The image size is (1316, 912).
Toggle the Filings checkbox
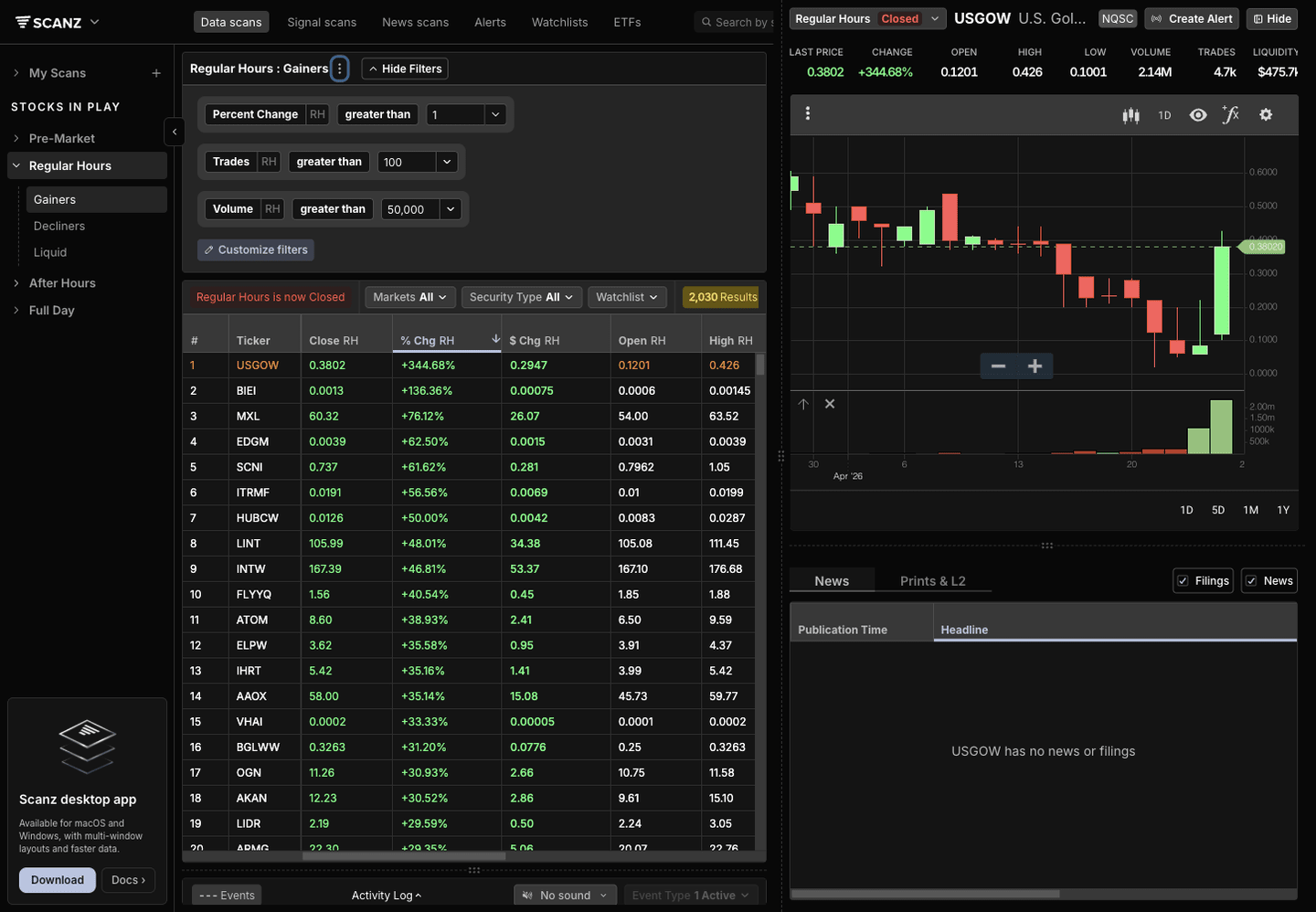(x=1183, y=581)
